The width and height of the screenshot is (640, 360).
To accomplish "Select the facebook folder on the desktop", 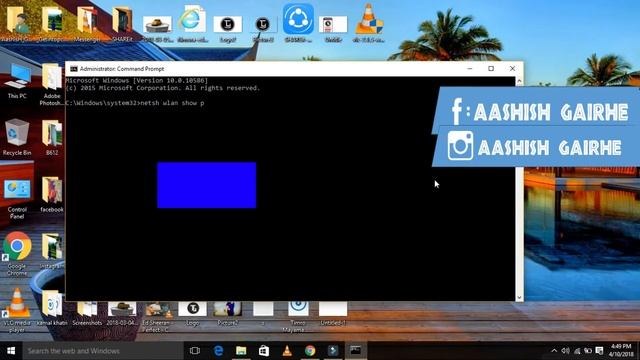I will click(x=52, y=194).
